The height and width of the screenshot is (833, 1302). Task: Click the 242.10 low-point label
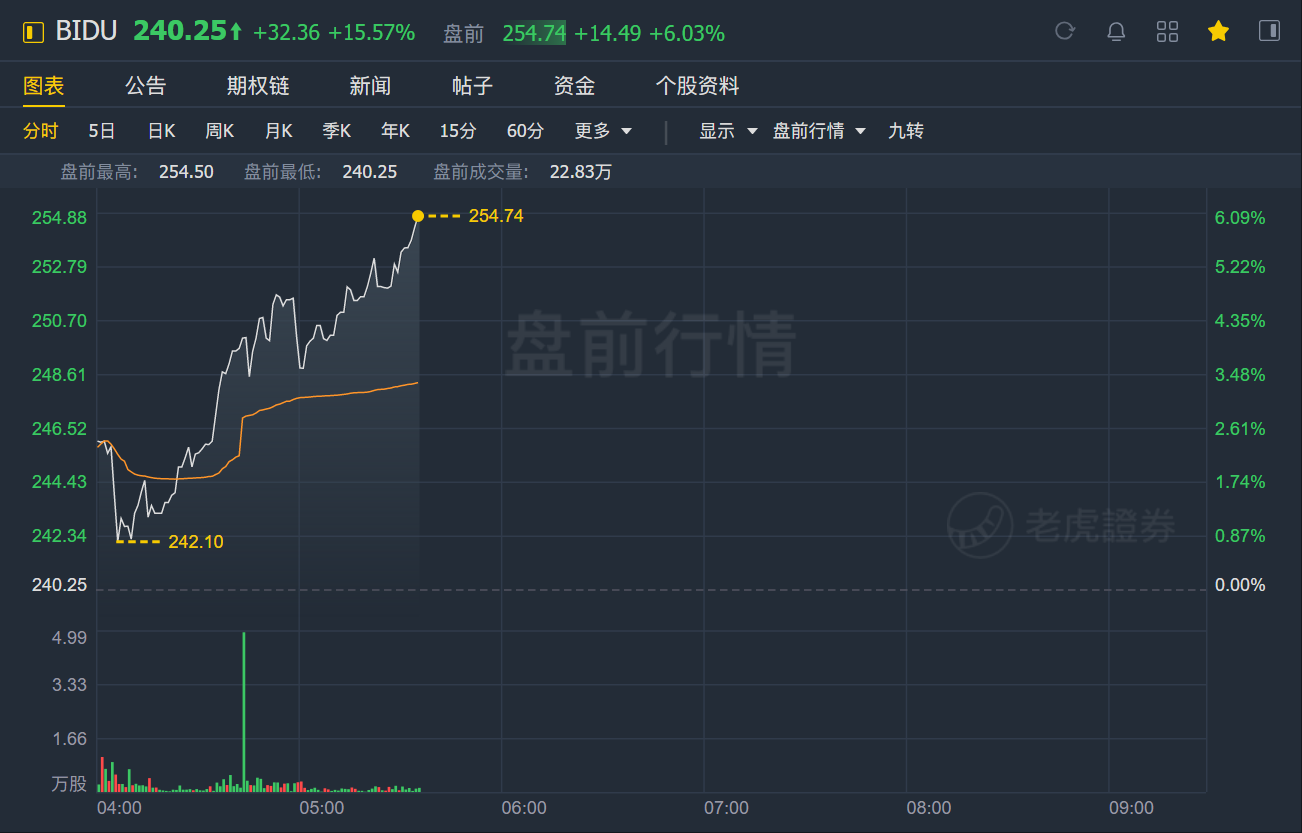point(196,542)
